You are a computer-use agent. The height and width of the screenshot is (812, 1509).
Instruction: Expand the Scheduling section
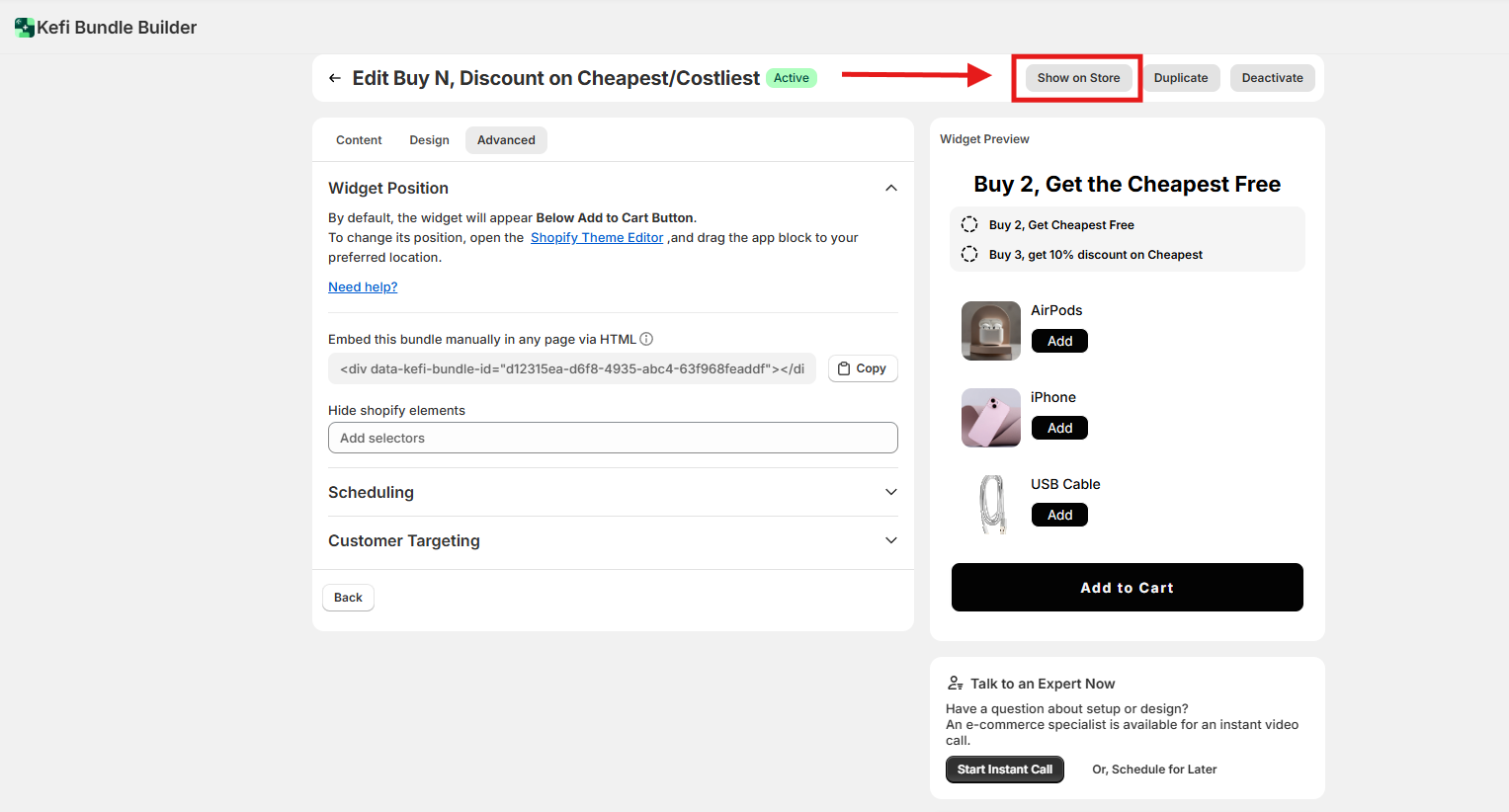pos(890,492)
